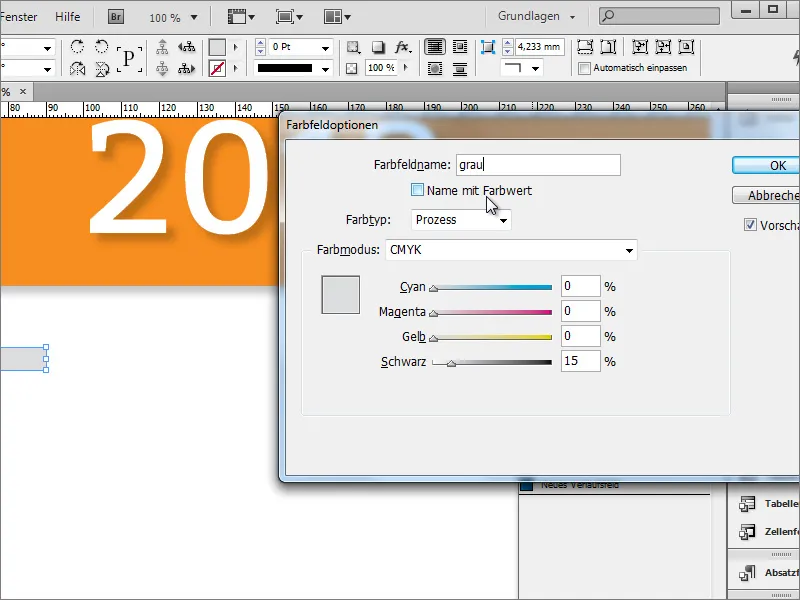Select next object icon
This screenshot has width=800, height=600.
186,68
